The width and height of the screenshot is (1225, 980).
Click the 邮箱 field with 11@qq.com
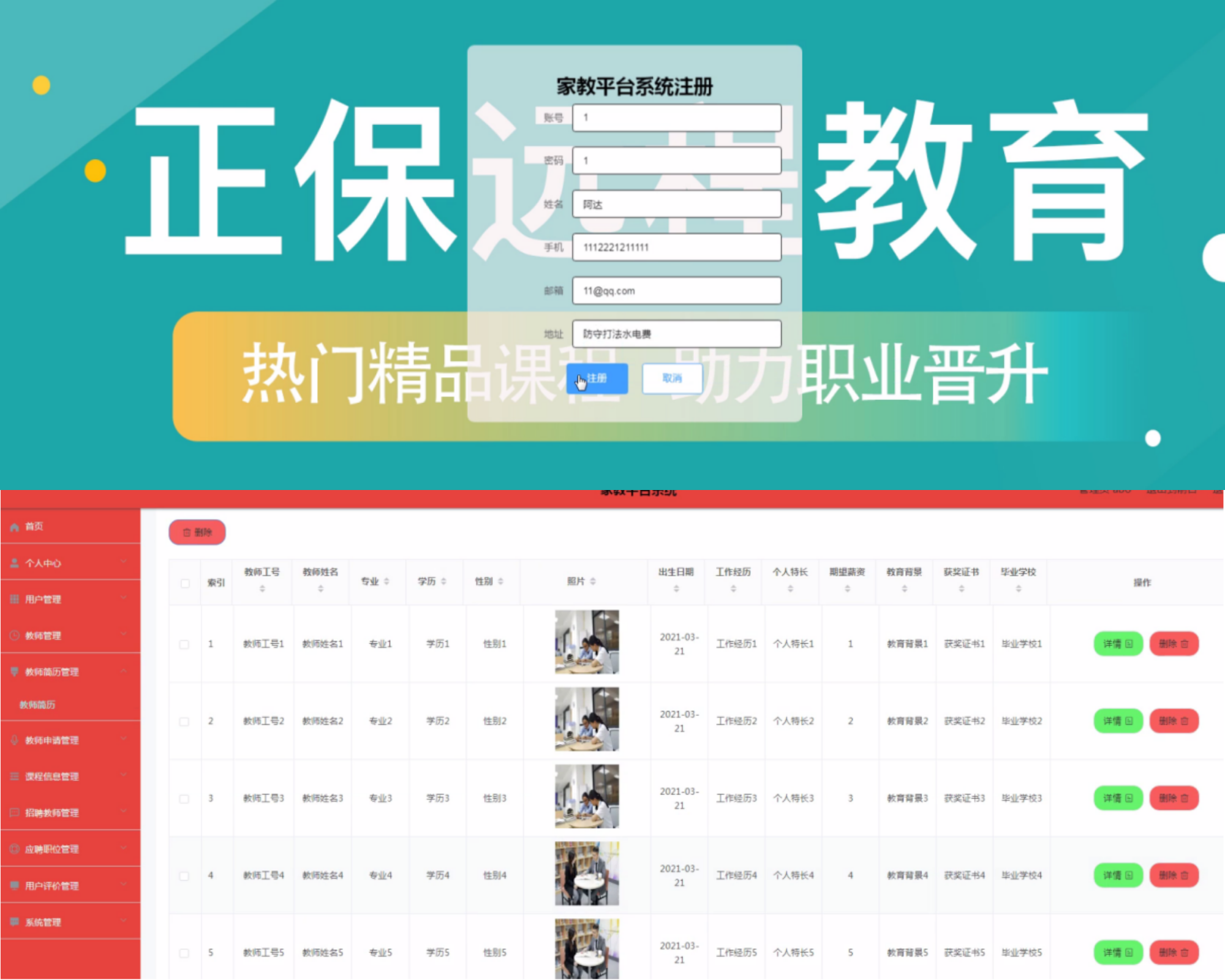click(677, 291)
